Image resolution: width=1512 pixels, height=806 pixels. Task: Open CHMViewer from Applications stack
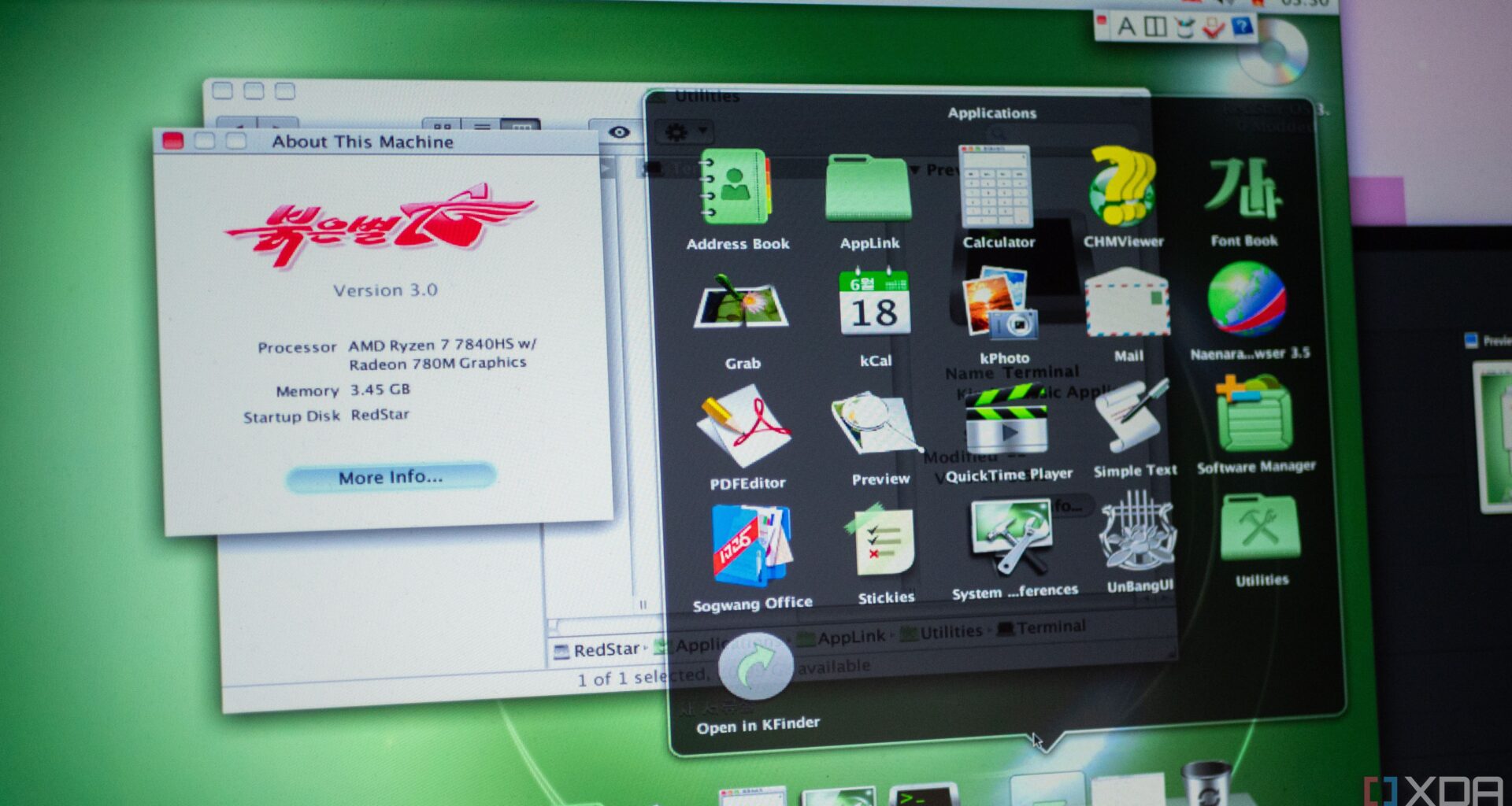[1122, 186]
